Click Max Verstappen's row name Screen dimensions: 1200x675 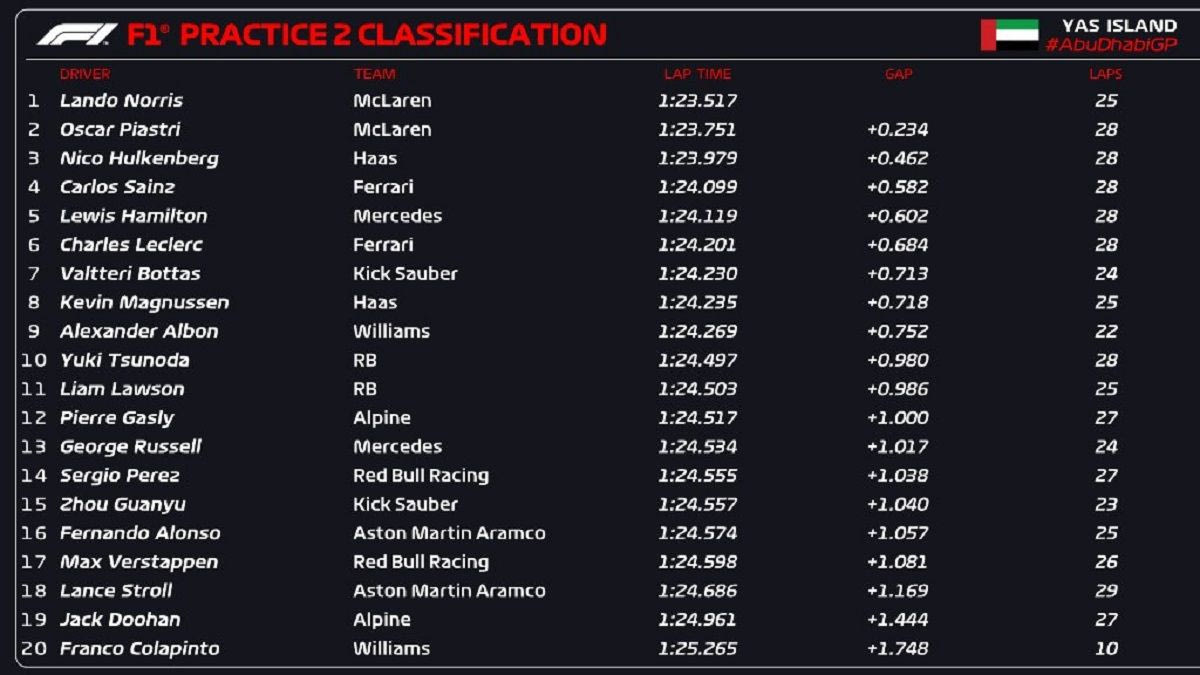tap(138, 562)
